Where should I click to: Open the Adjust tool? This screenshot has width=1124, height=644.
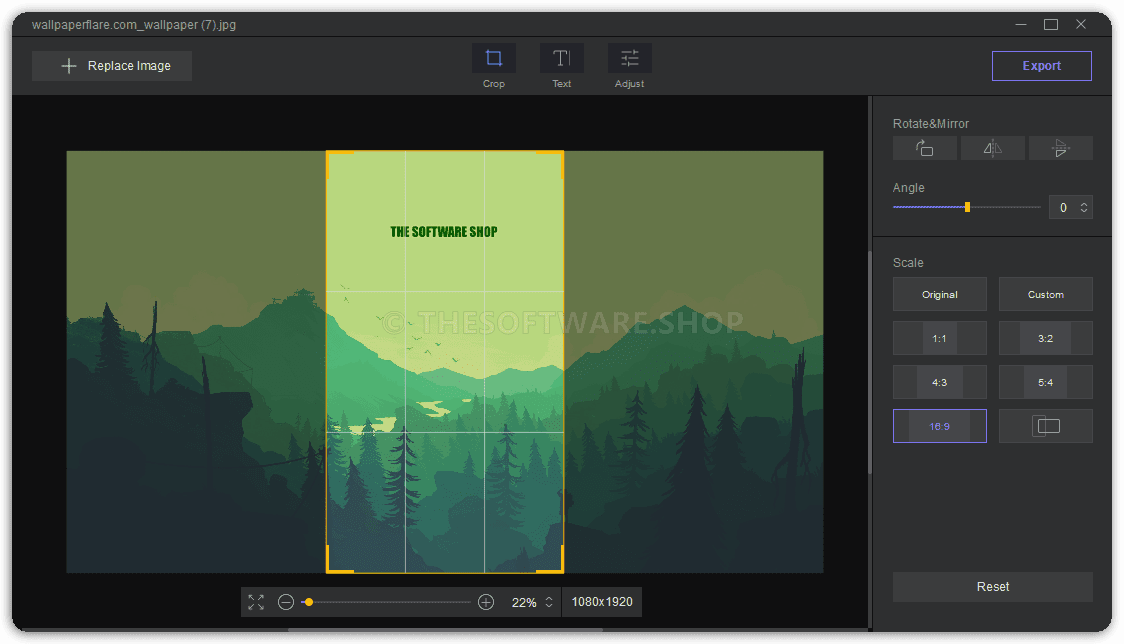click(629, 58)
